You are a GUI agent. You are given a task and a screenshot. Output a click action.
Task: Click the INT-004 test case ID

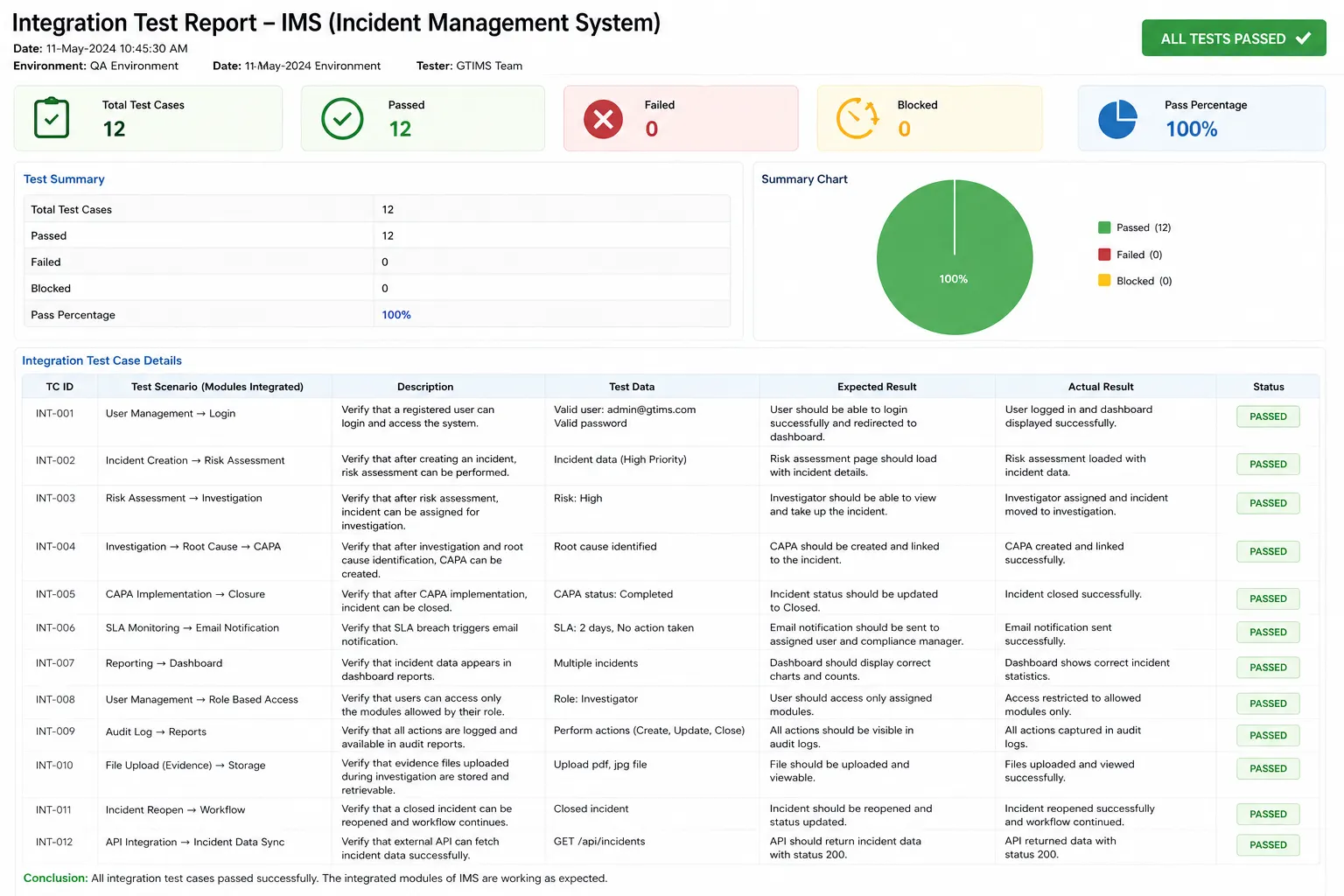(55, 547)
